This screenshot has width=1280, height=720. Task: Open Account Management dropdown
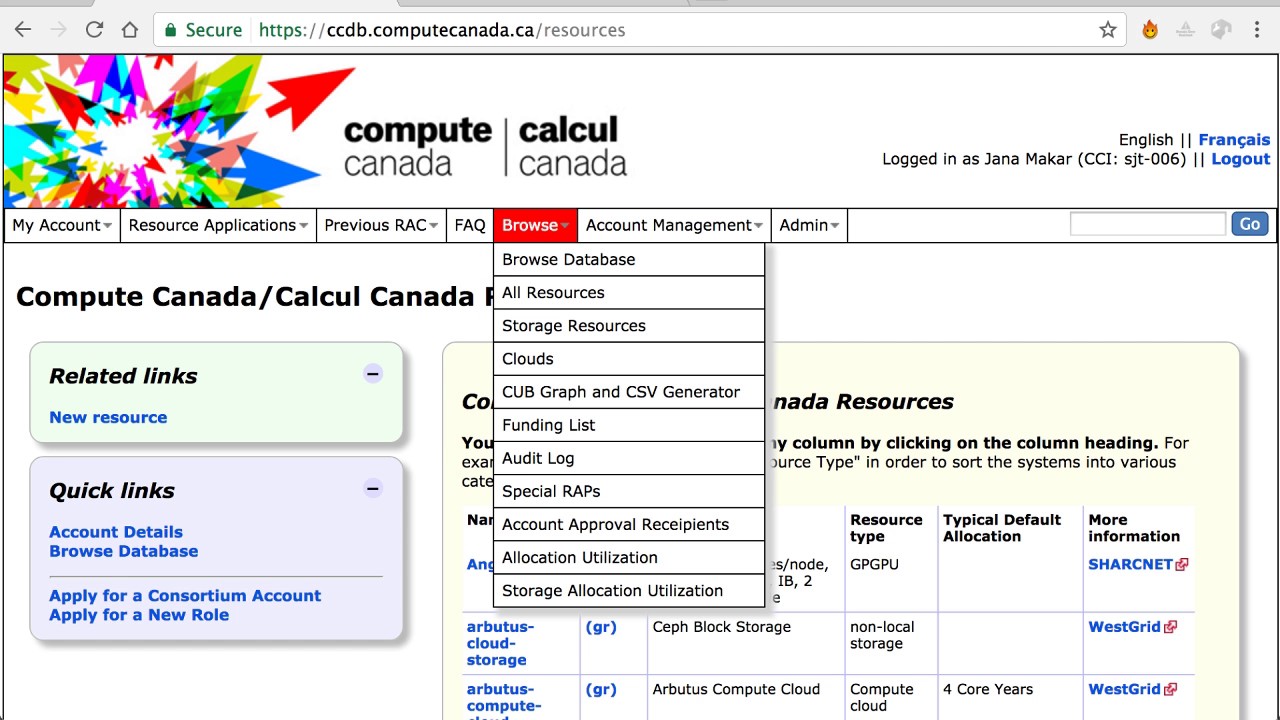674,225
